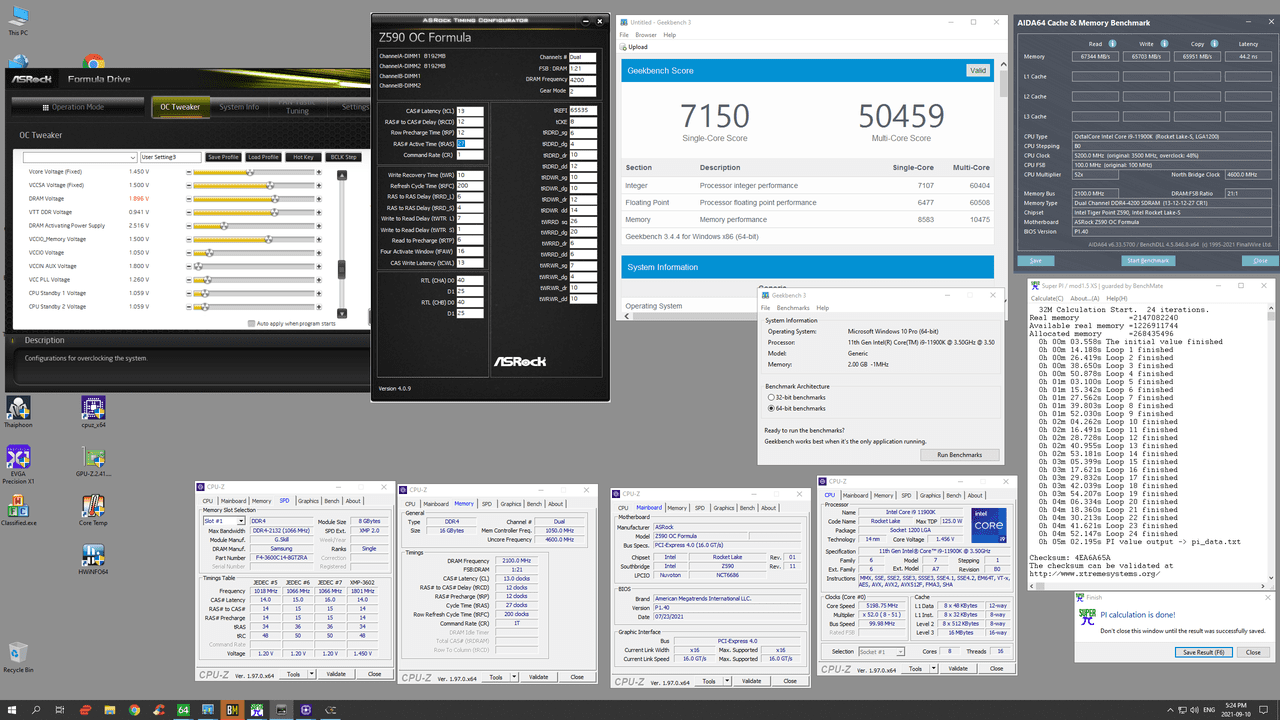Viewport: 1280px width, 720px height.
Task: Click DRAM Activating Power Supply slider handle
Action: [226, 226]
